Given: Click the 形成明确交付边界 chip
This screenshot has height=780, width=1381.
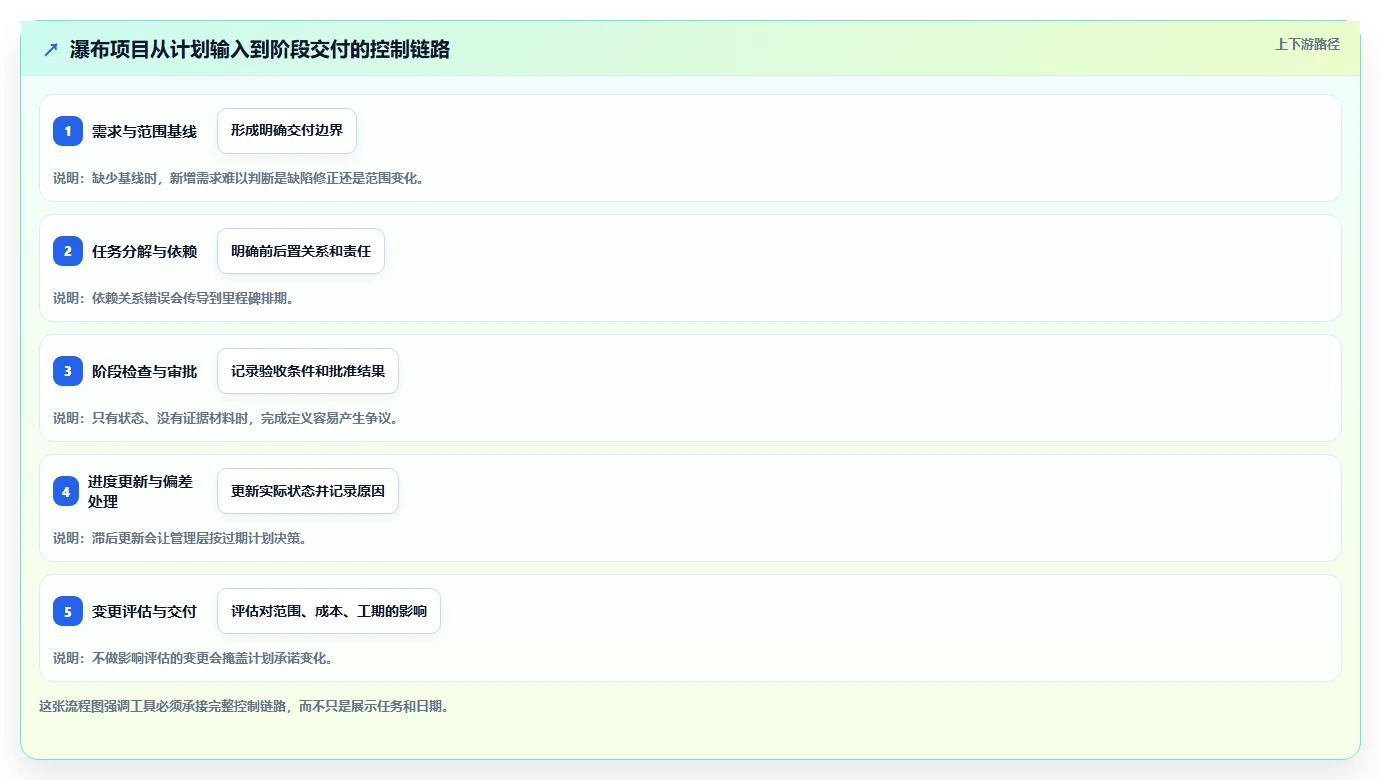Looking at the screenshot, I should (287, 131).
